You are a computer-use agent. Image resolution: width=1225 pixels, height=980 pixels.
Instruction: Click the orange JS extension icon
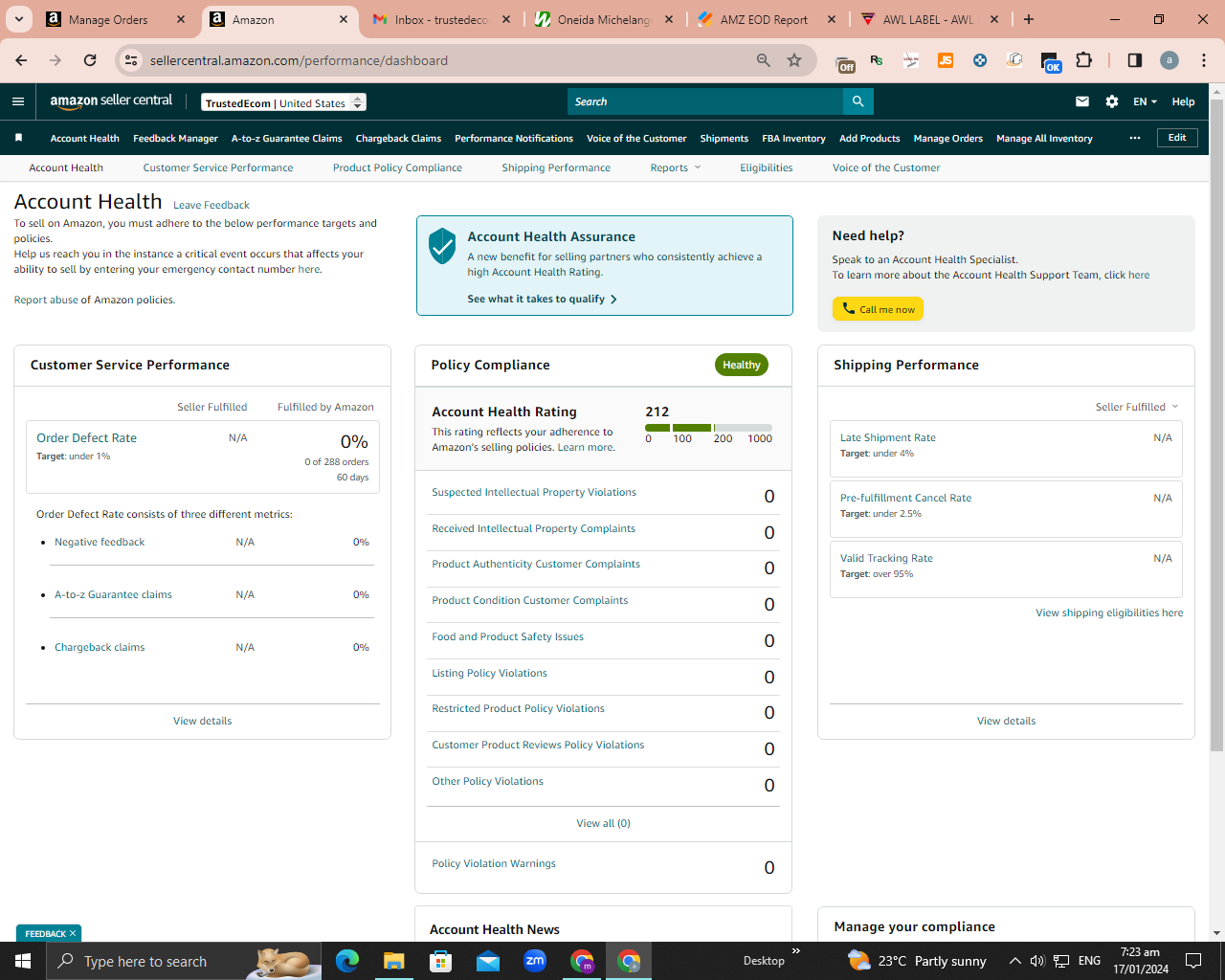pyautogui.click(x=946, y=60)
